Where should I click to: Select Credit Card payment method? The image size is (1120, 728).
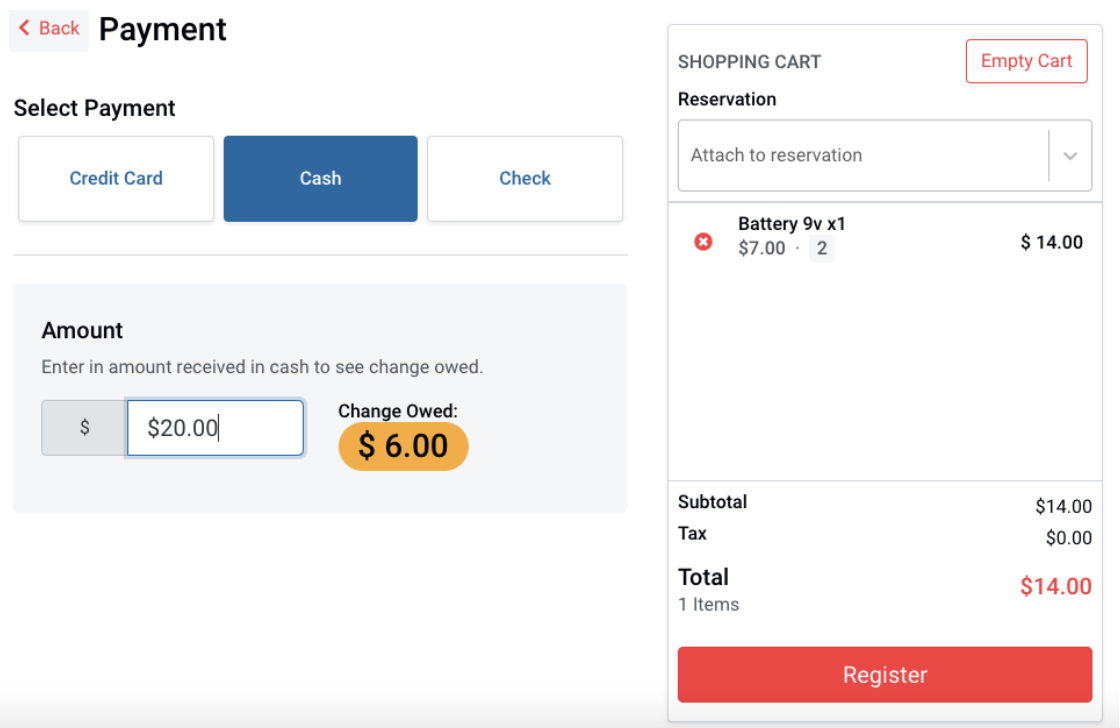click(x=116, y=179)
